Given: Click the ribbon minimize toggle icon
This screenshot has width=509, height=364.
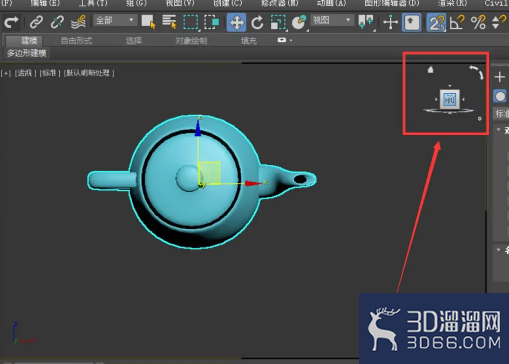Looking at the screenshot, I should tap(282, 40).
